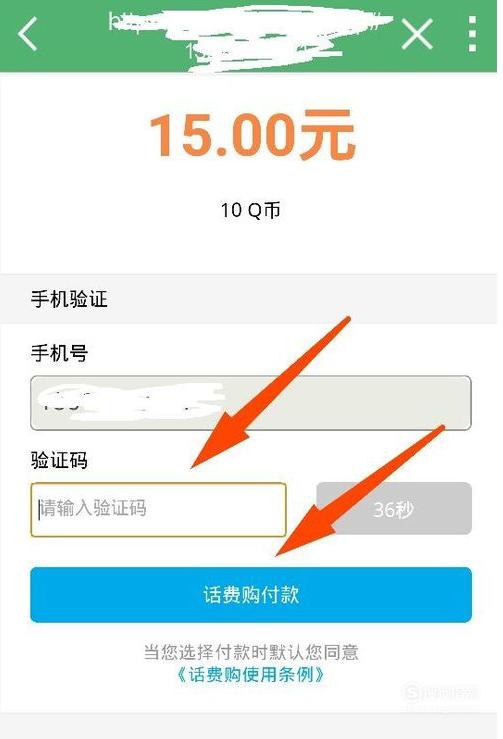The image size is (503, 739).
Task: Click the 当您选择付款时默认您同意 notice text
Action: pyautogui.click(x=251, y=652)
